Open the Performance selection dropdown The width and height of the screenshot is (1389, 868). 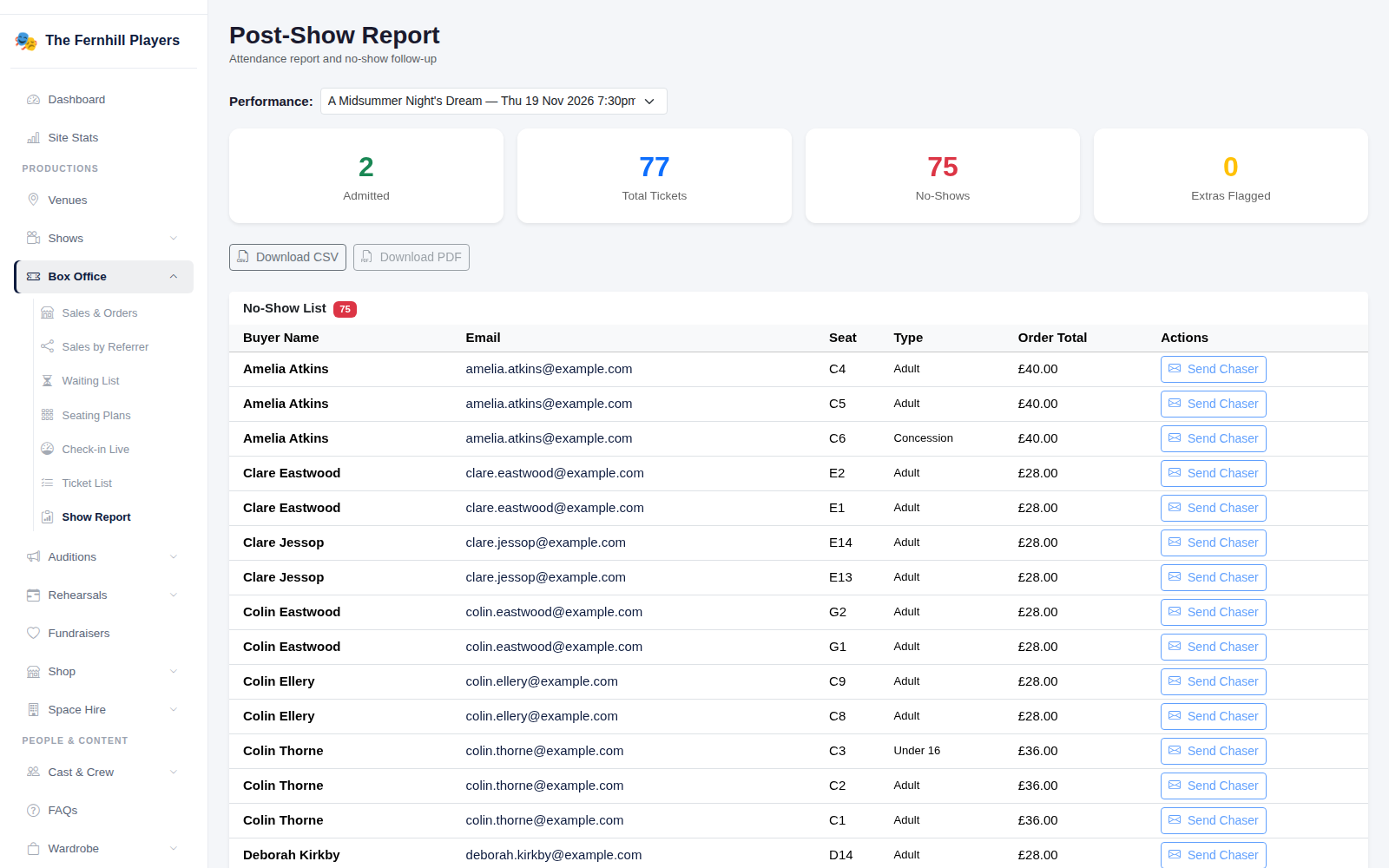click(493, 101)
